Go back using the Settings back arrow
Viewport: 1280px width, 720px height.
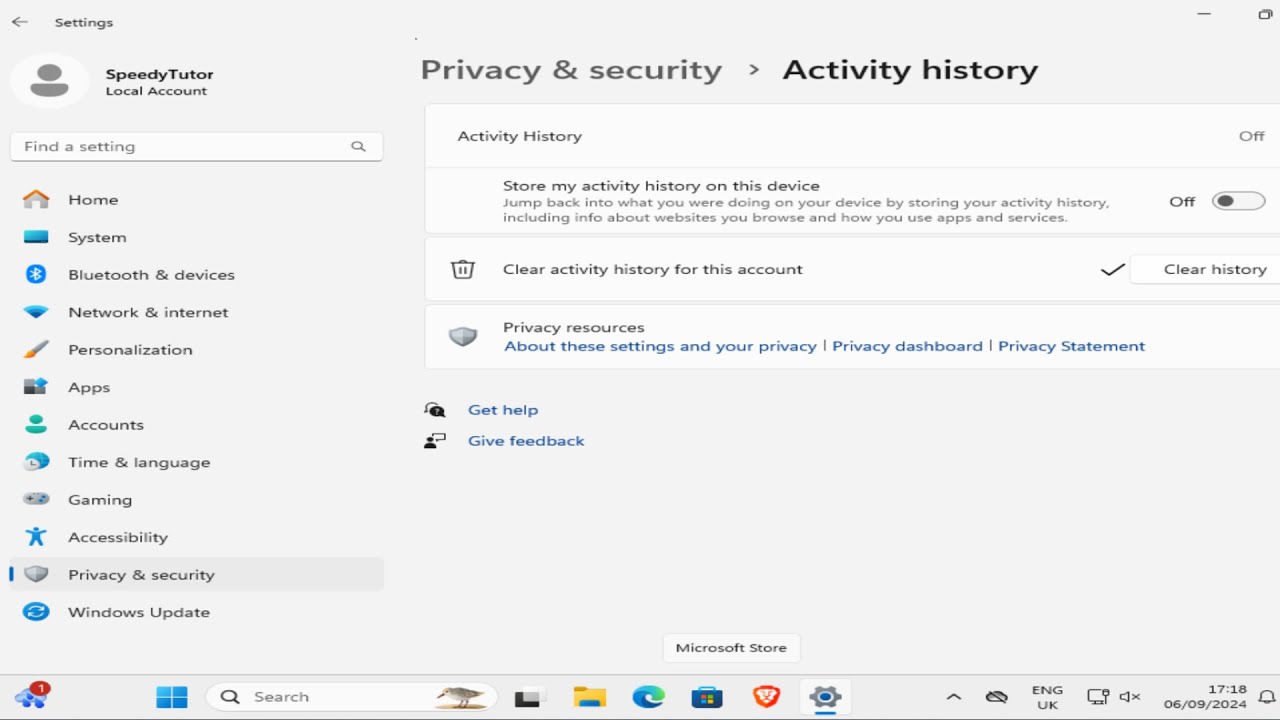(20, 22)
